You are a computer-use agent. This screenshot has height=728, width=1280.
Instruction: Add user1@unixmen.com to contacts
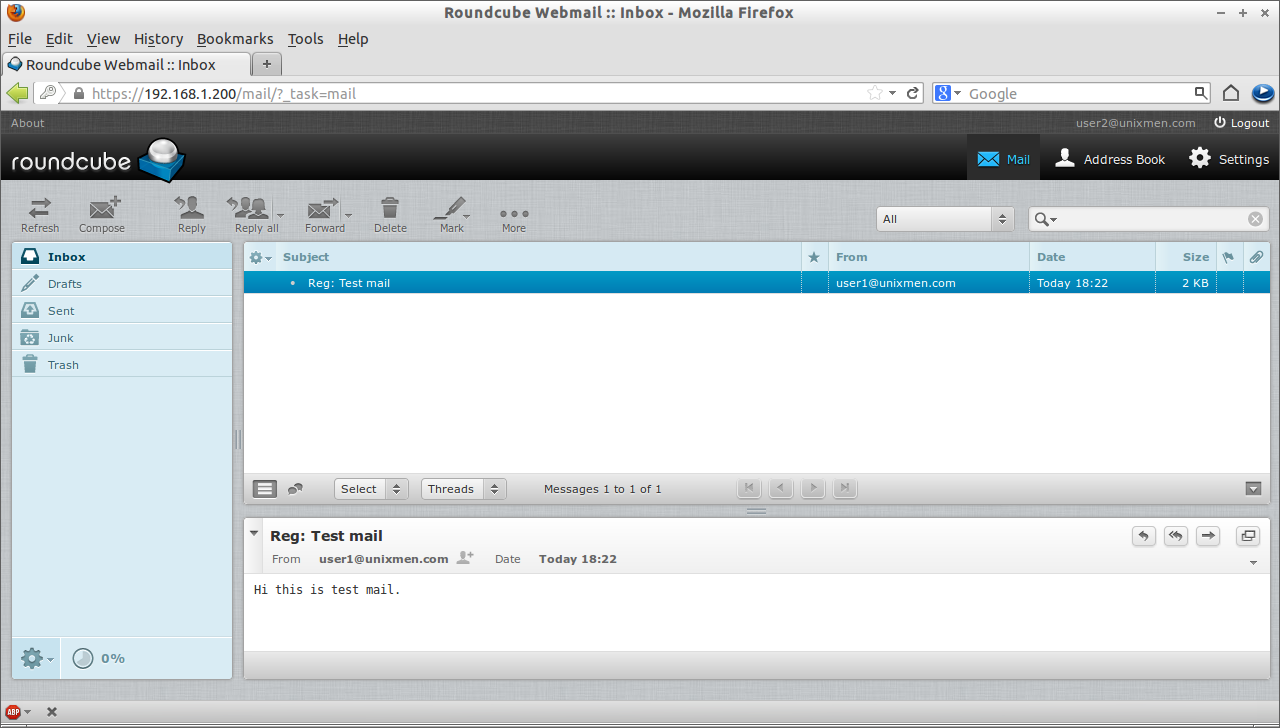click(465, 558)
